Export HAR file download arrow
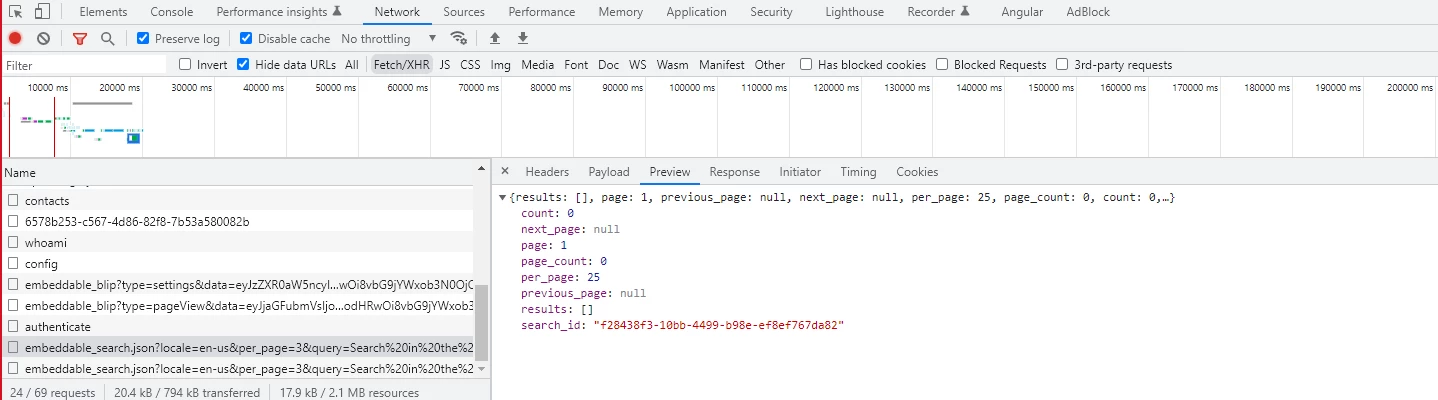Image resolution: width=1438 pixels, height=400 pixels. (522, 38)
